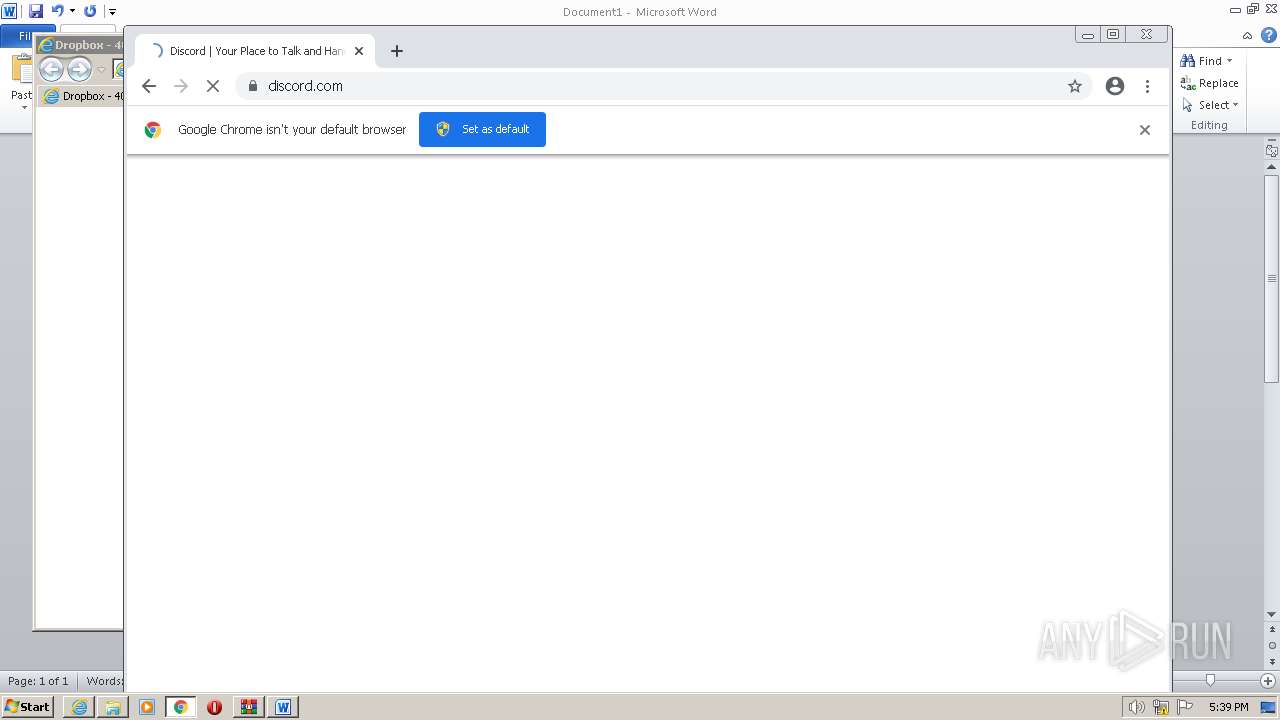This screenshot has width=1280, height=720.
Task: Click Word's vertical scrollbar down arrow
Action: 1272,614
